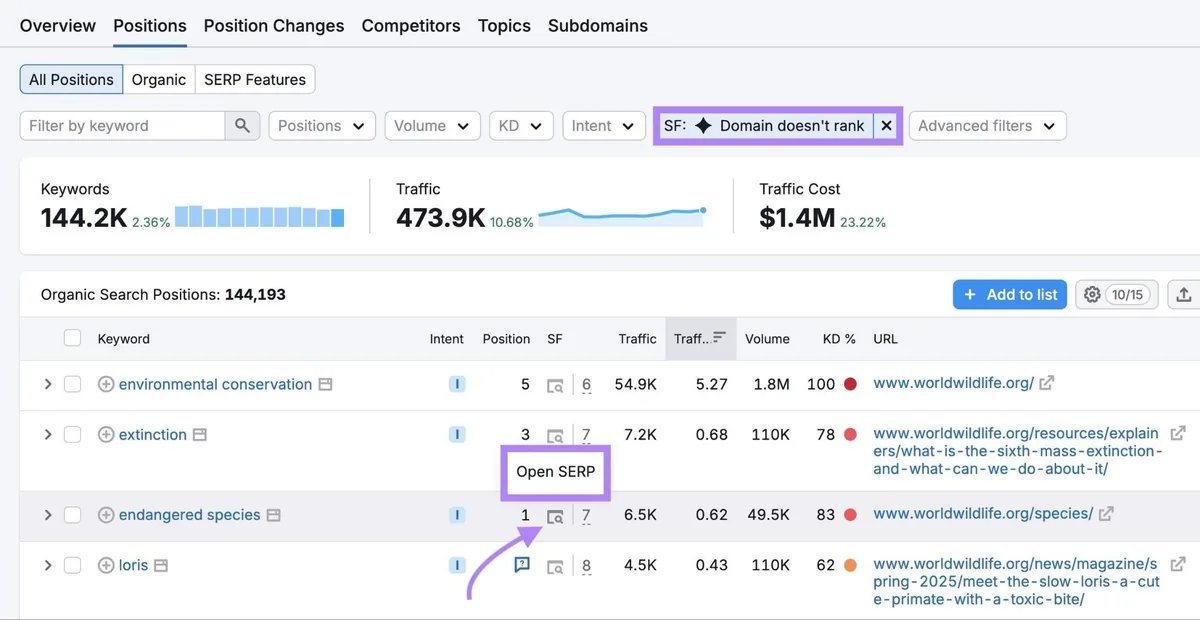The width and height of the screenshot is (1200, 620).
Task: Check the extinction row checkbox
Action: click(x=72, y=434)
